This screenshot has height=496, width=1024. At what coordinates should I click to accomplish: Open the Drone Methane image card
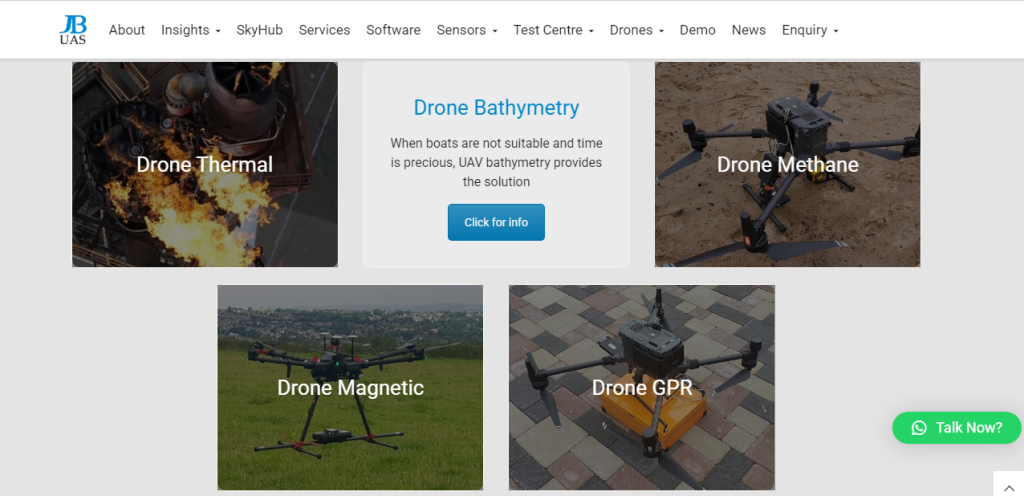coord(787,165)
